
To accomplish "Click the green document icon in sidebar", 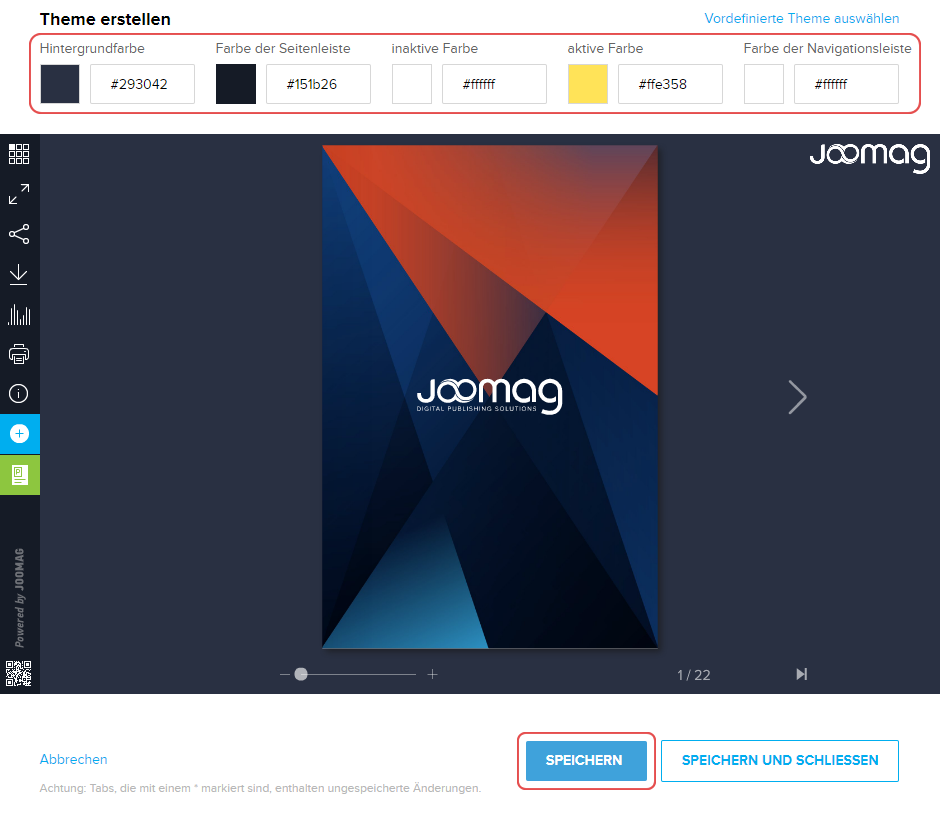I will [x=19, y=474].
